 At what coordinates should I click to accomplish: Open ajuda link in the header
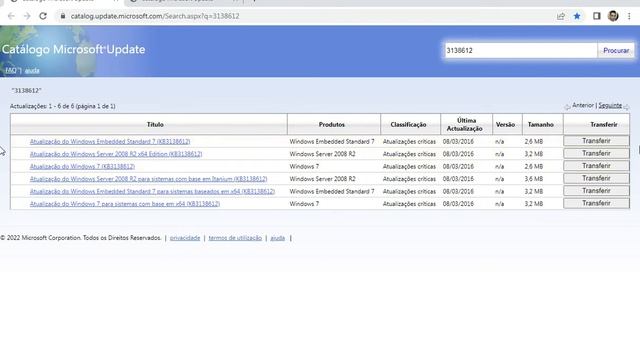click(32, 71)
